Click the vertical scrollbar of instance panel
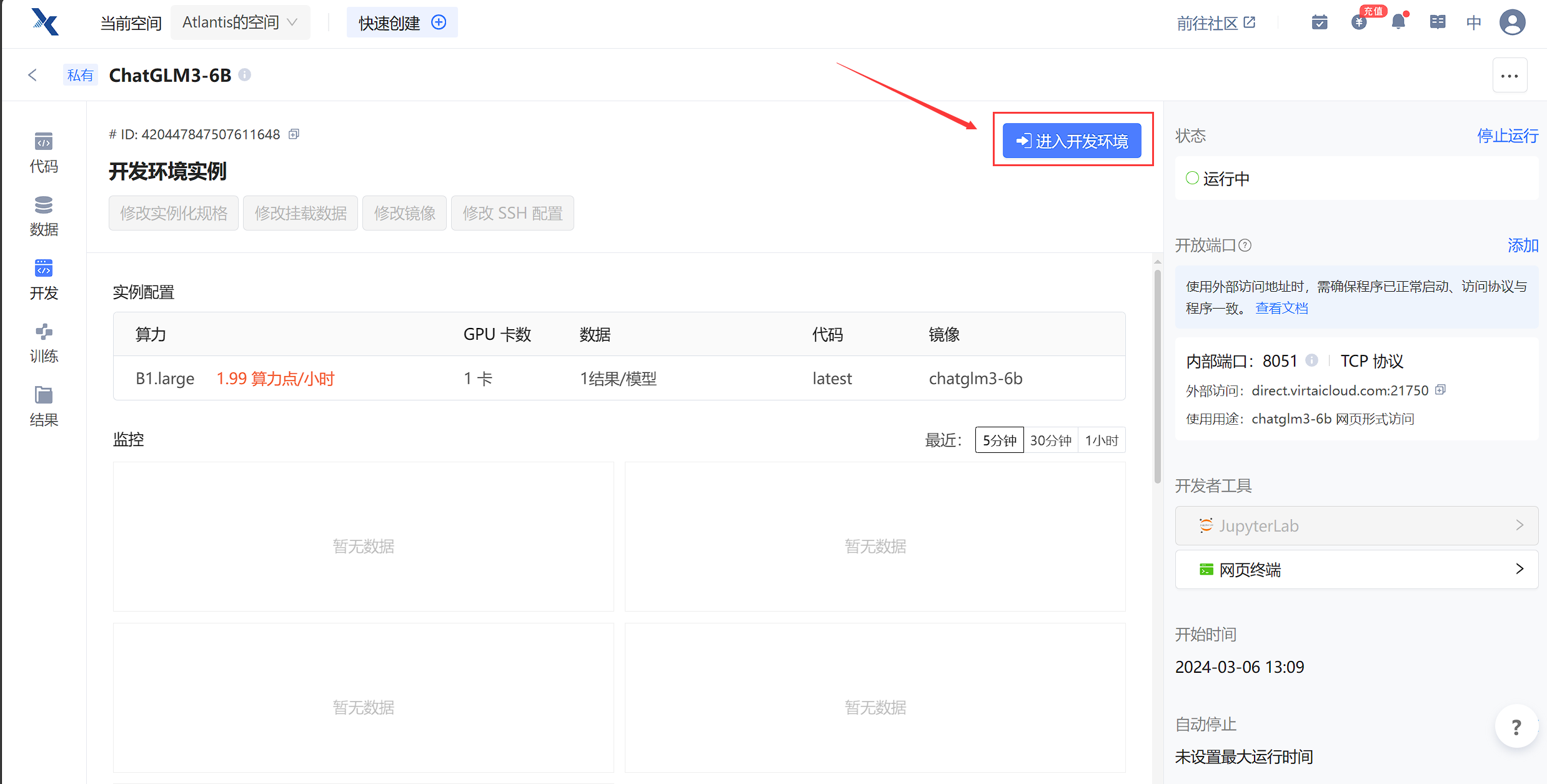Image resolution: width=1547 pixels, height=784 pixels. (x=1157, y=375)
